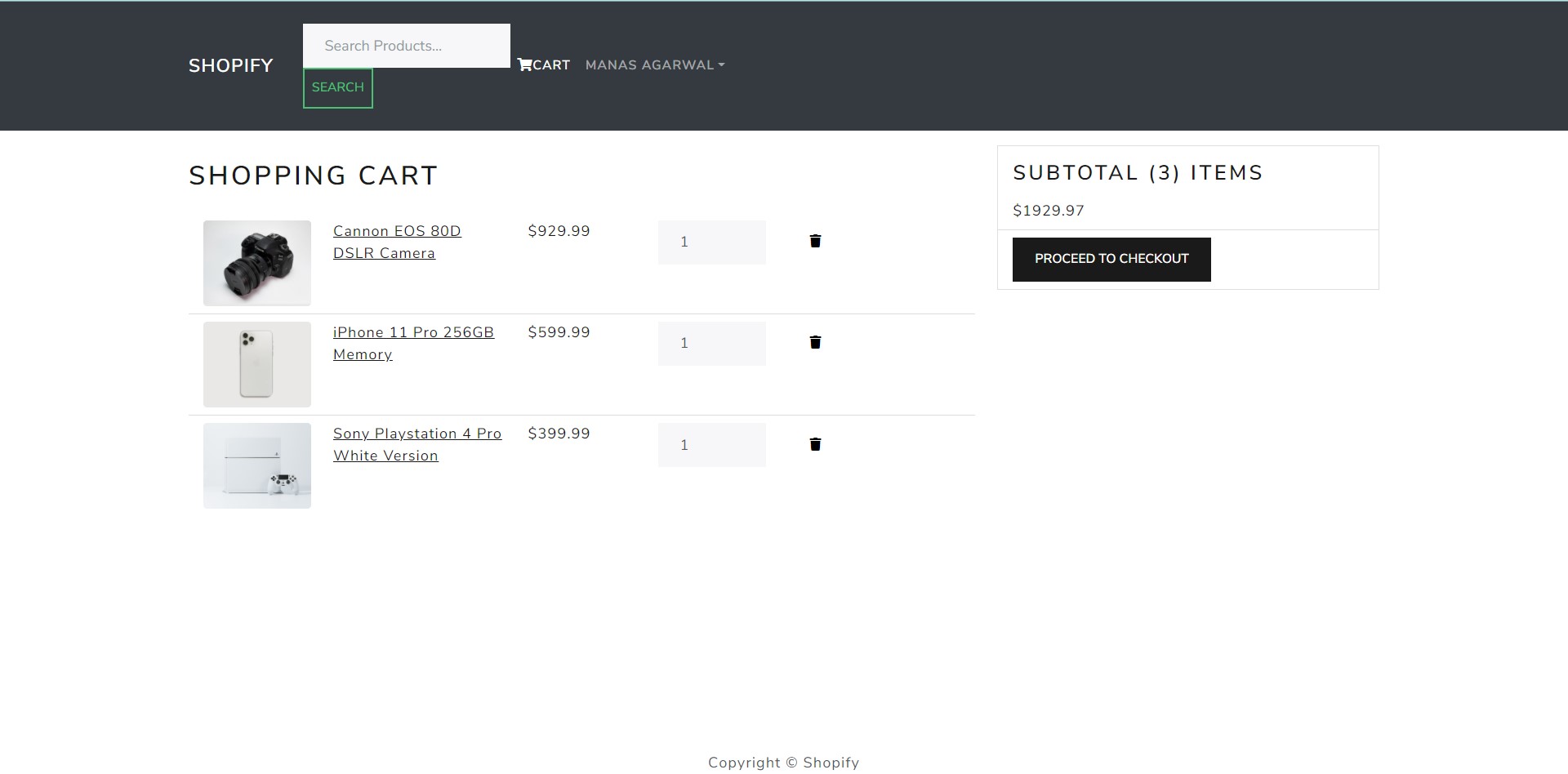Click the $1929.97 subtotal amount
Screen dimensions: 1568x774
tap(1048, 210)
